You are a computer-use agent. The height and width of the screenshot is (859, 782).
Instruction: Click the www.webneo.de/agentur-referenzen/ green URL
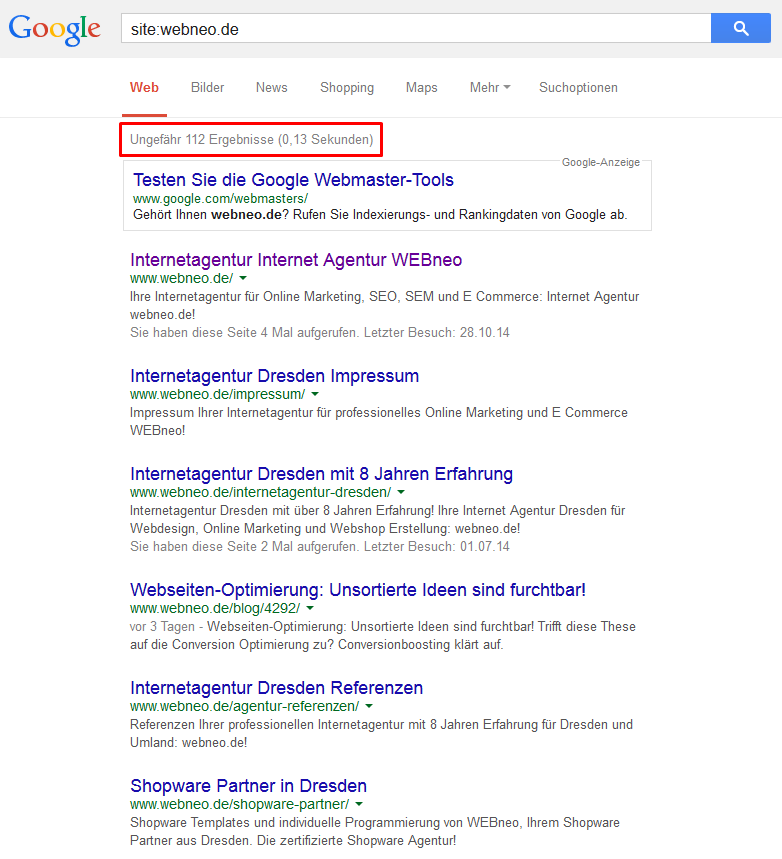[x=244, y=707]
